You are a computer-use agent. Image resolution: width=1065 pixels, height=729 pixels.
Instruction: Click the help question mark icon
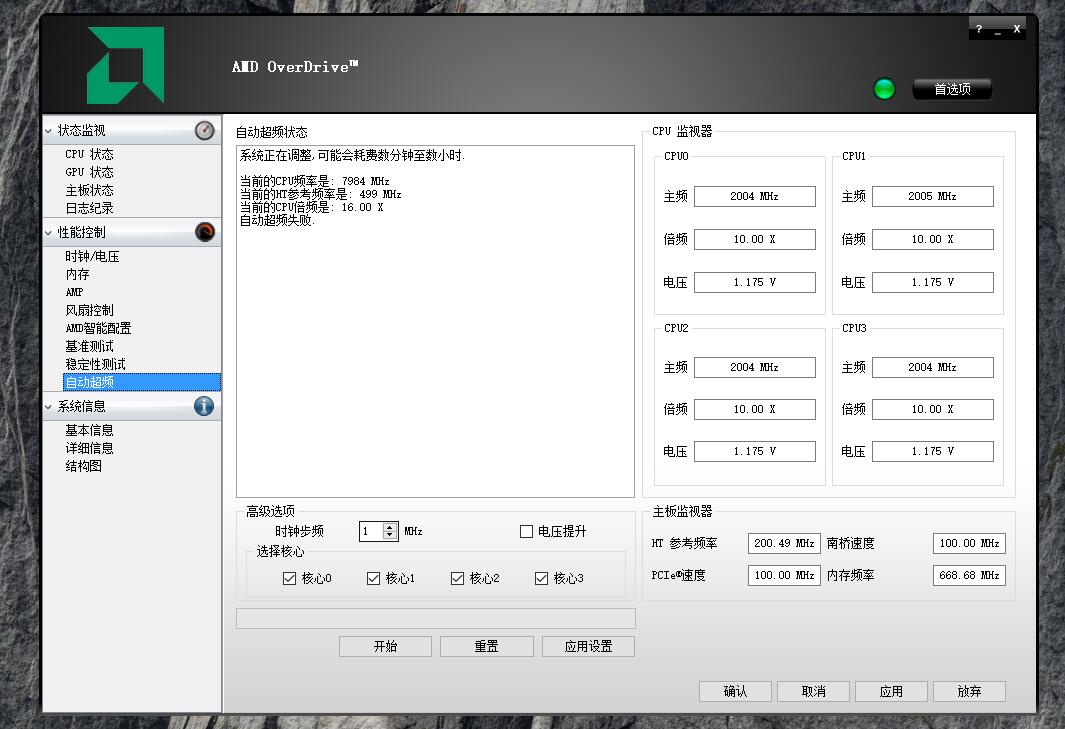point(979,29)
